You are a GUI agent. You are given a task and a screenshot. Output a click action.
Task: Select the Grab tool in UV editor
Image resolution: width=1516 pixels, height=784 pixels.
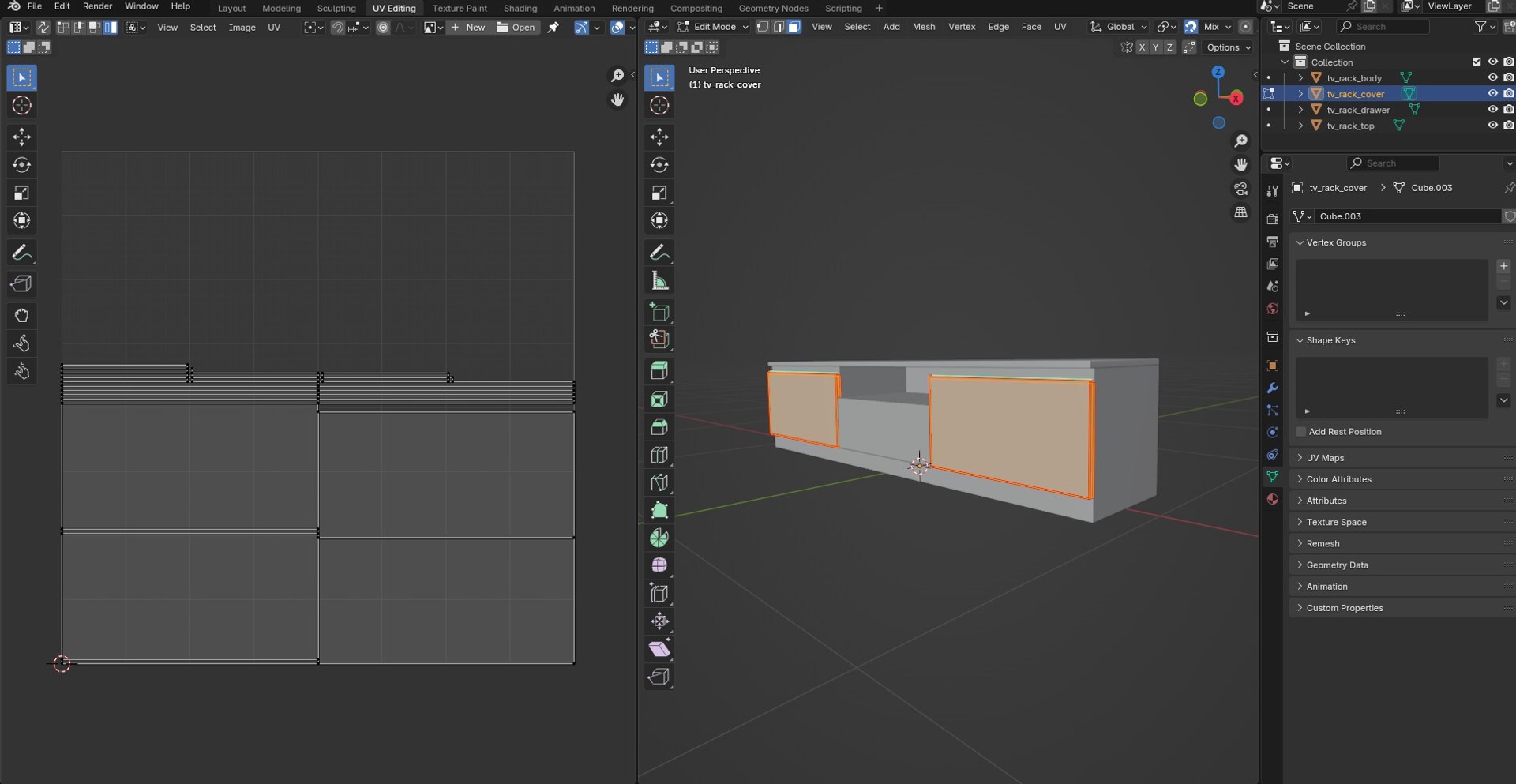[x=21, y=316]
